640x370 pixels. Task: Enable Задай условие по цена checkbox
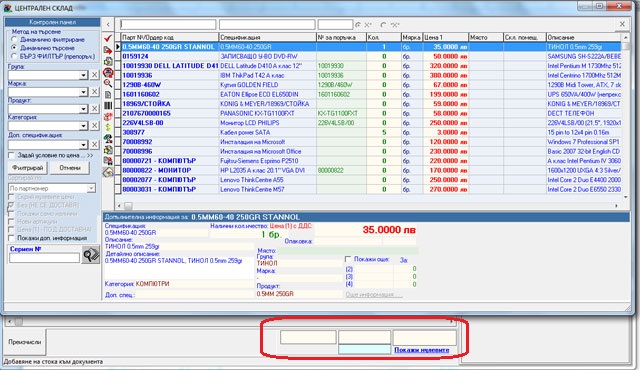[11, 155]
